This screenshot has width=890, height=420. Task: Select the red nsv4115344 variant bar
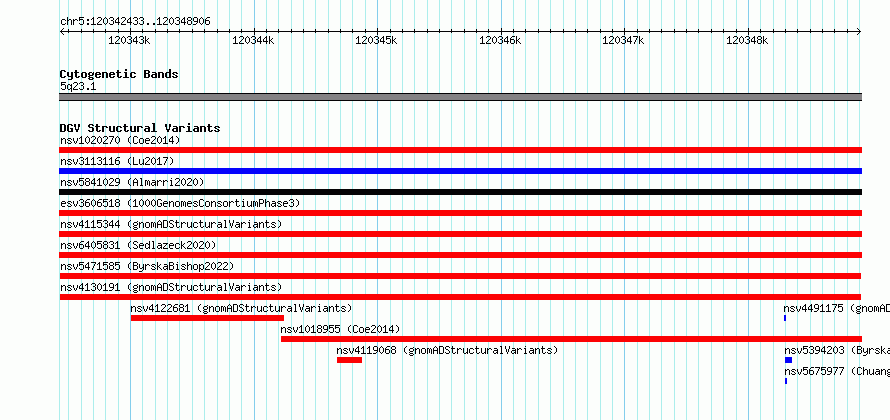click(x=460, y=234)
